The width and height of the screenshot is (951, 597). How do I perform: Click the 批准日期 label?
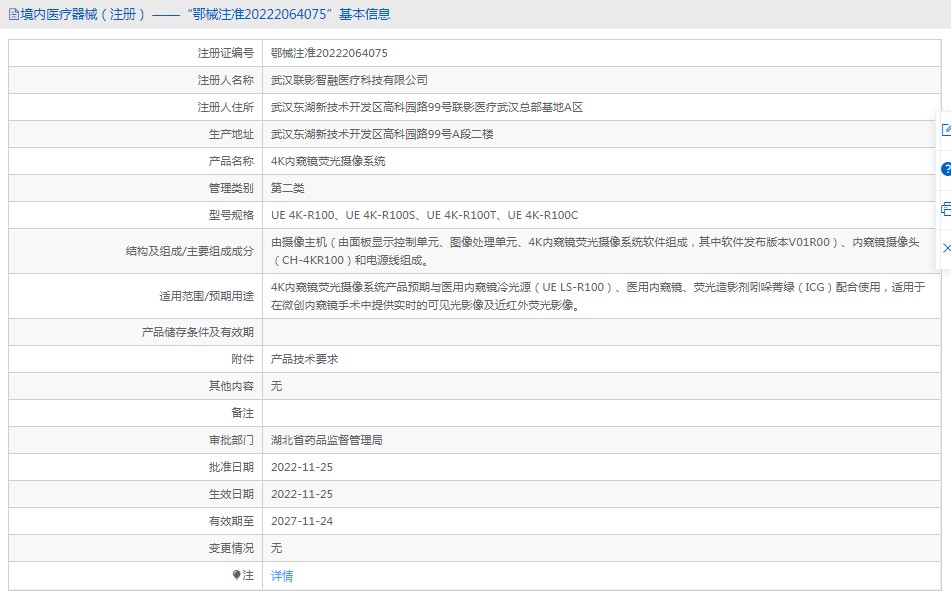(231, 467)
